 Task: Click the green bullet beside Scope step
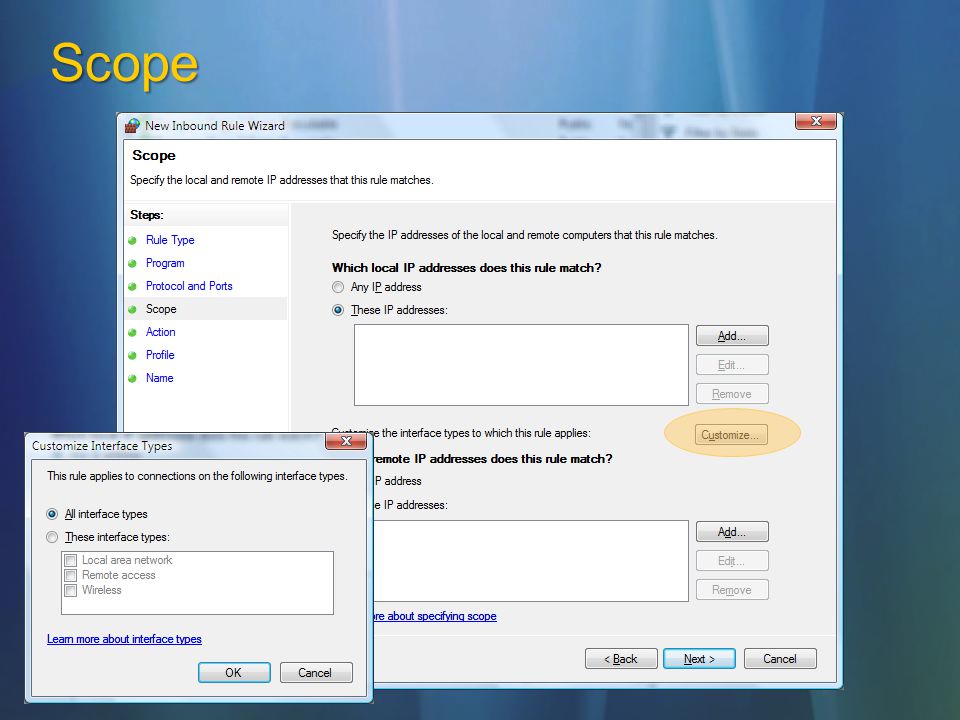(132, 310)
